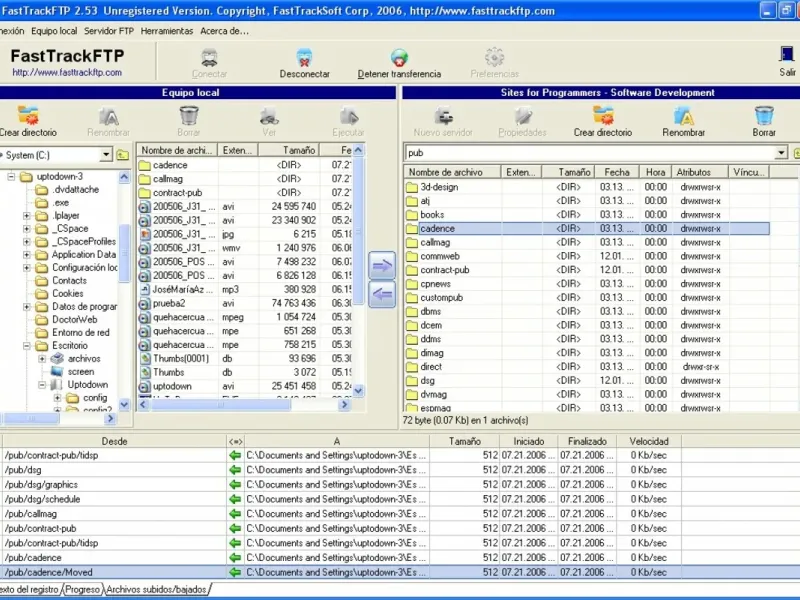800x600 pixels.
Task: Click the mp3 file icon of JoséMaríaAz
Action: pos(144,290)
